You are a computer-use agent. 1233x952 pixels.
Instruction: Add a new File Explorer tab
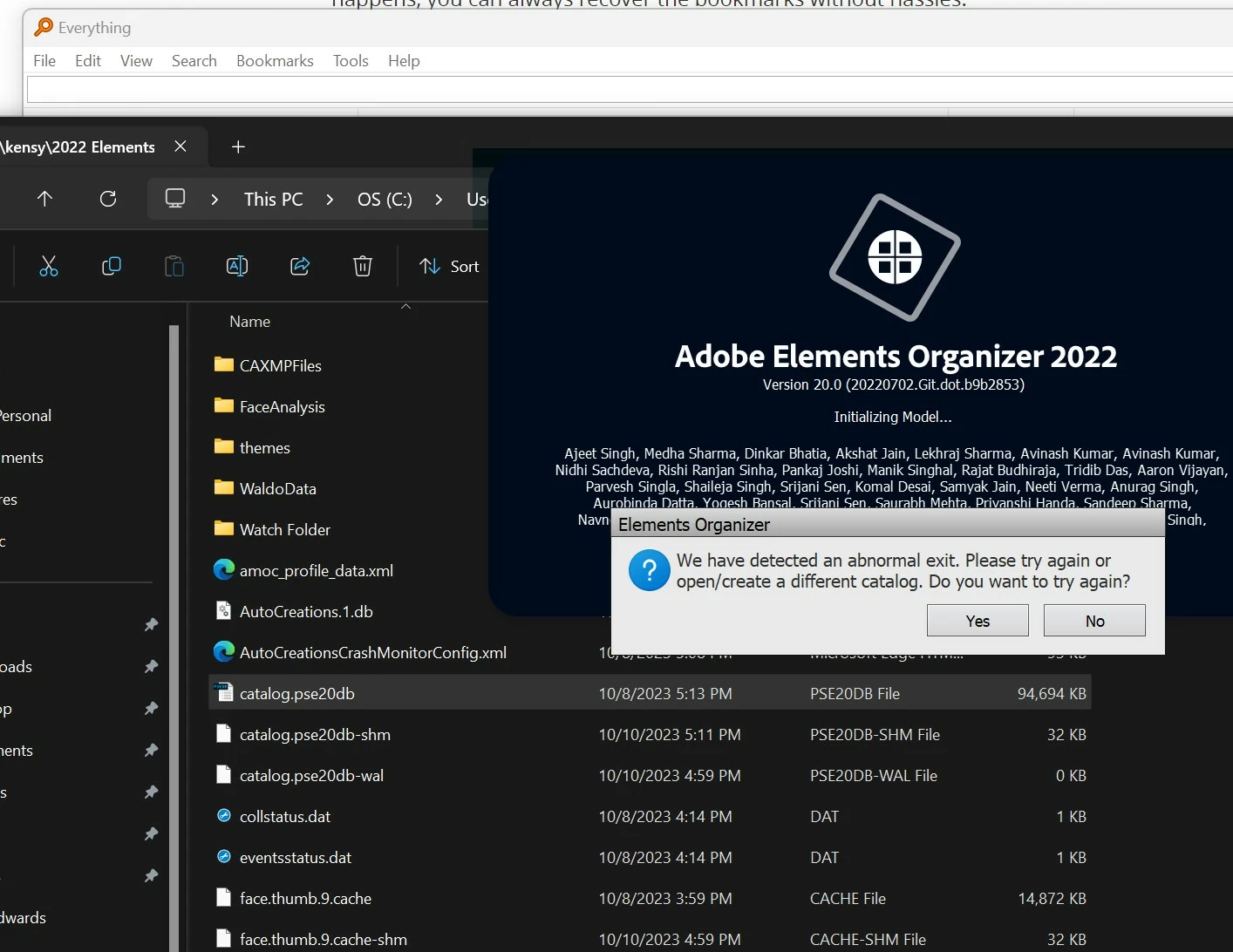(238, 146)
